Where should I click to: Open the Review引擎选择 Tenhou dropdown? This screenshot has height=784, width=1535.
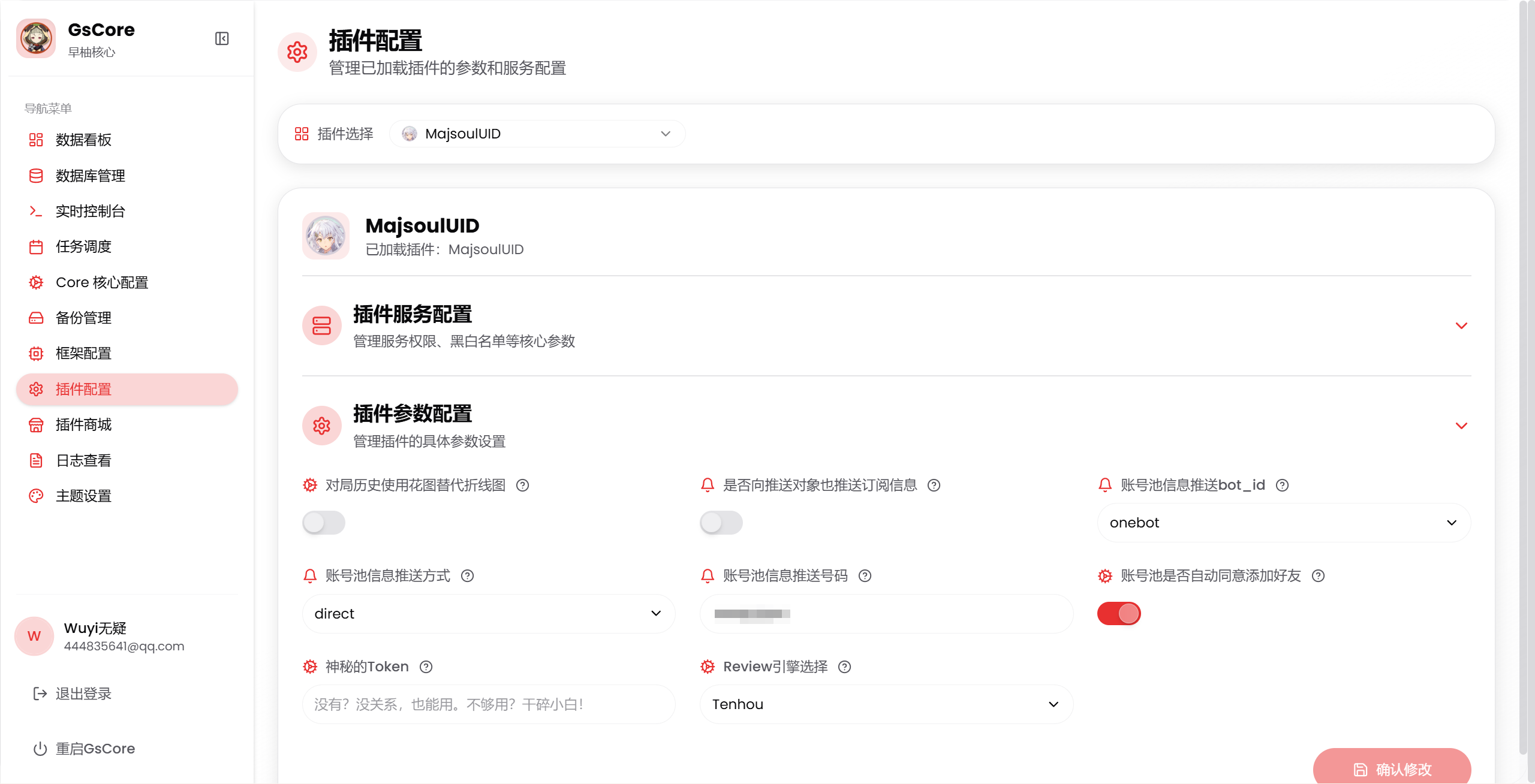point(886,704)
